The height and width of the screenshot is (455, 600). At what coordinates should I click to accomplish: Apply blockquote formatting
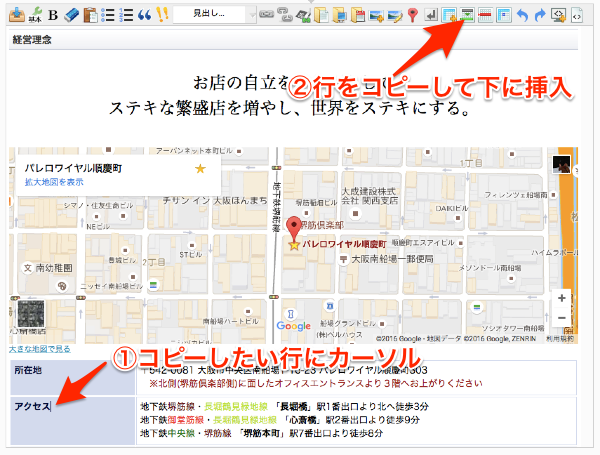point(144,15)
